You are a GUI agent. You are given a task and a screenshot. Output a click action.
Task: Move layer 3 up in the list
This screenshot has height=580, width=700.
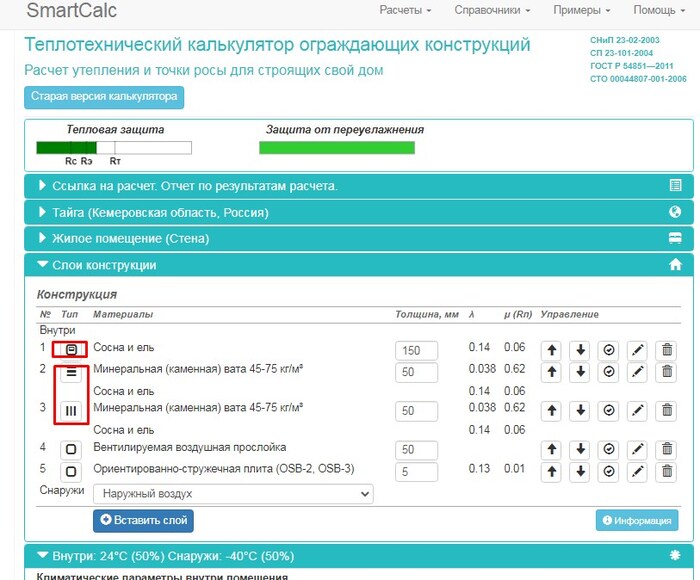551,411
